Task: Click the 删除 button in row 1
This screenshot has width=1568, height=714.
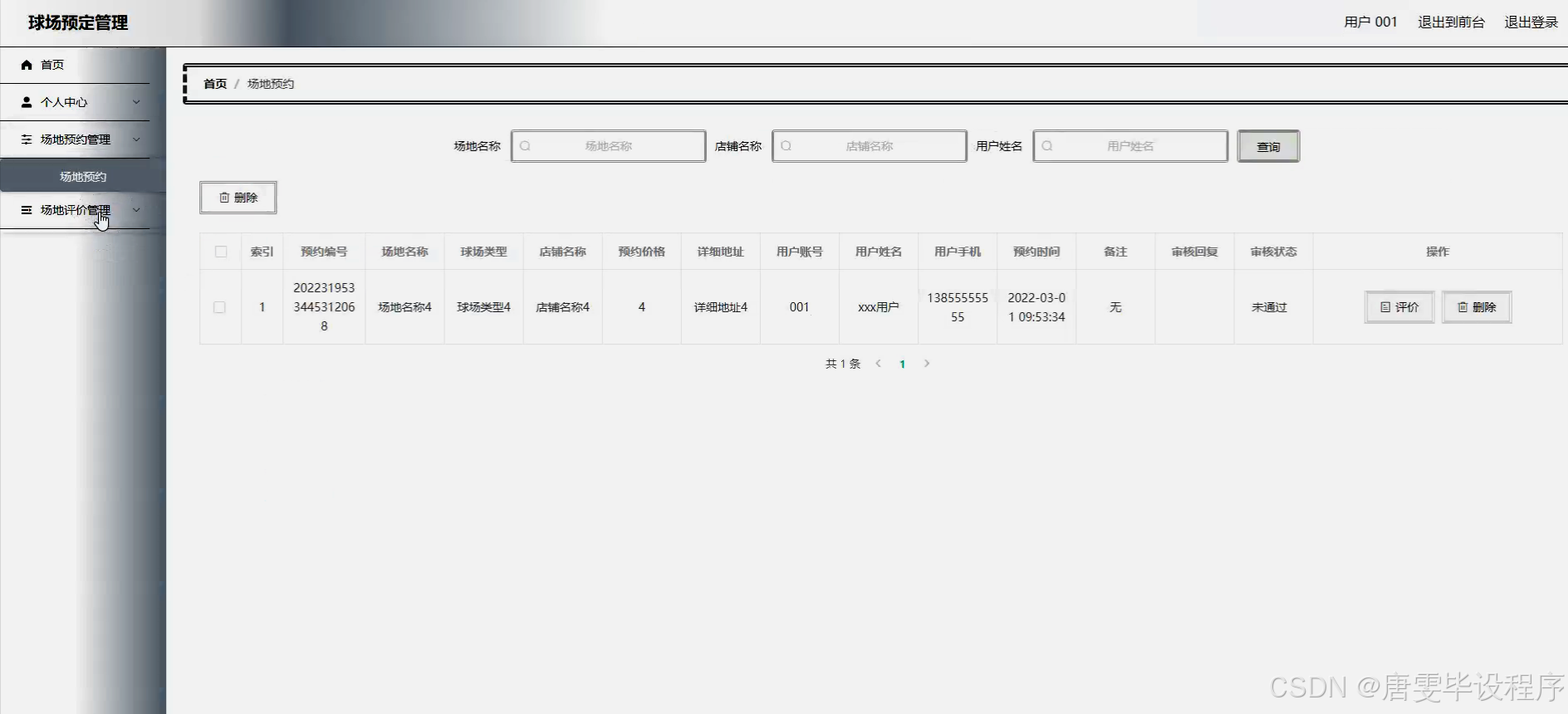Action: tap(1477, 307)
